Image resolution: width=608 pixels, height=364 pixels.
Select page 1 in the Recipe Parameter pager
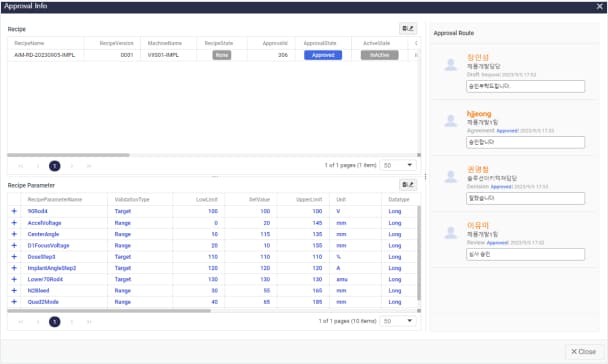(x=55, y=322)
